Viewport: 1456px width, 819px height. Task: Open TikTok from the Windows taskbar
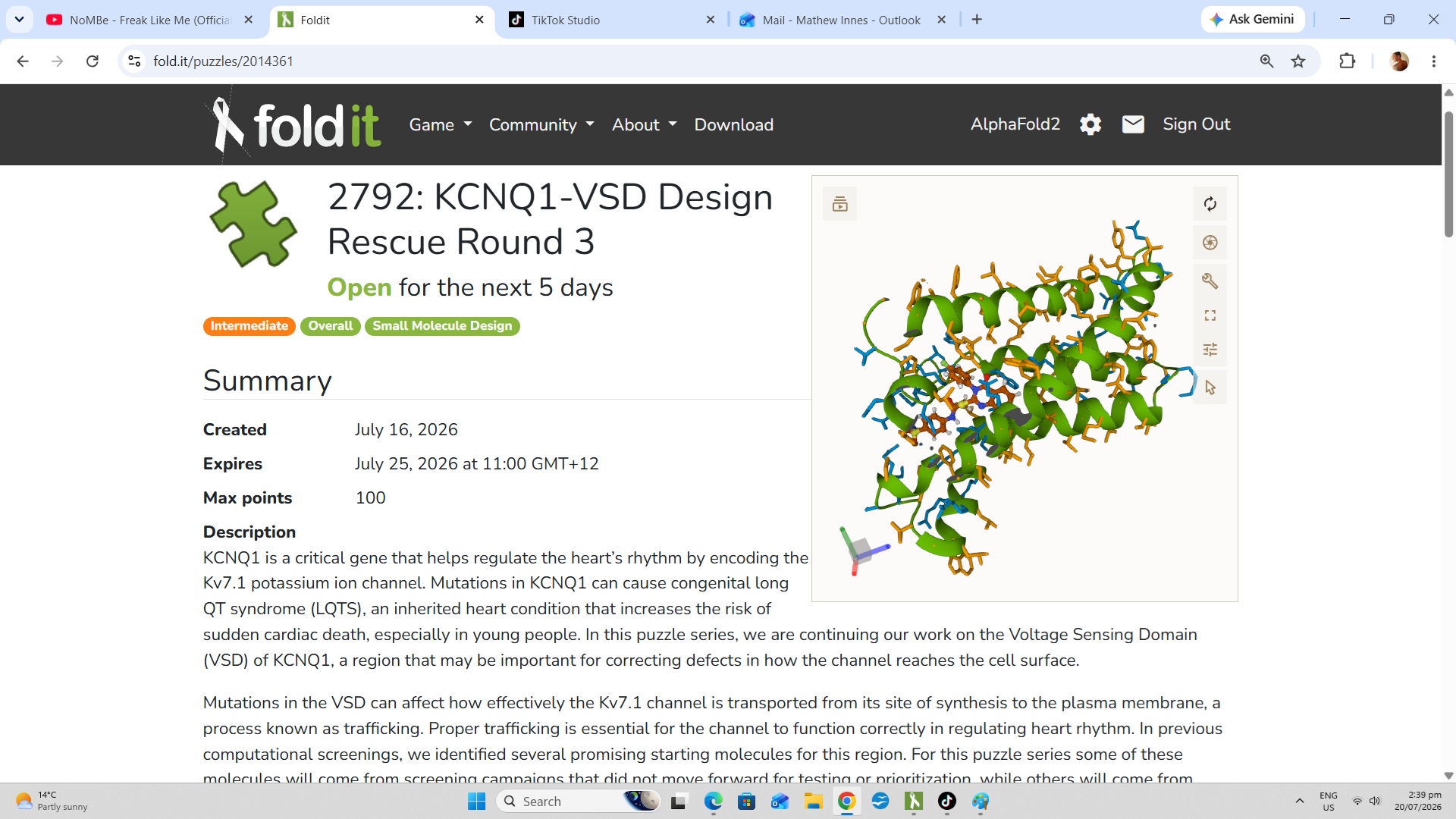(x=946, y=801)
